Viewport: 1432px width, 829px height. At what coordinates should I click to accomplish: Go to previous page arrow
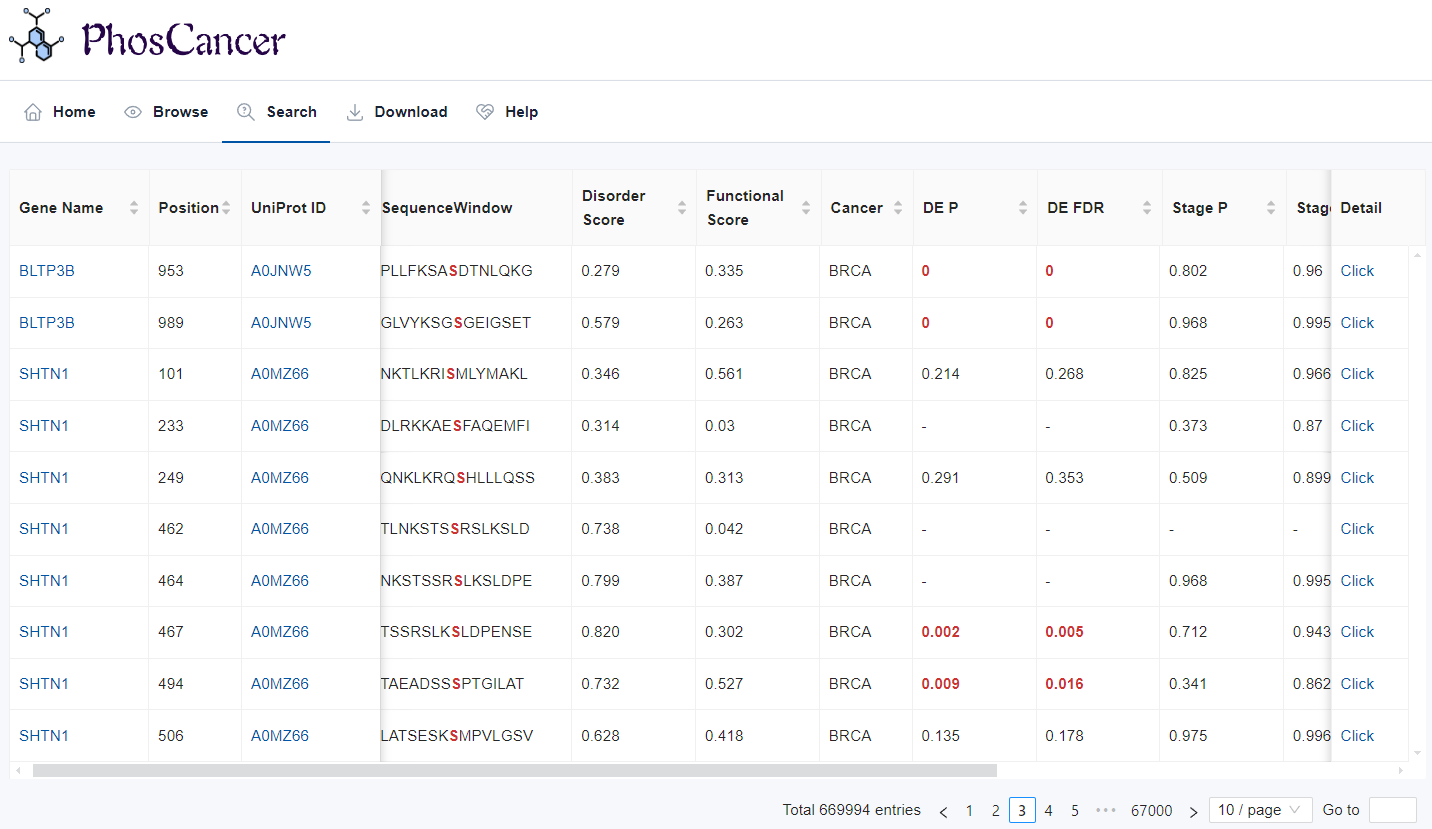pyautogui.click(x=943, y=811)
